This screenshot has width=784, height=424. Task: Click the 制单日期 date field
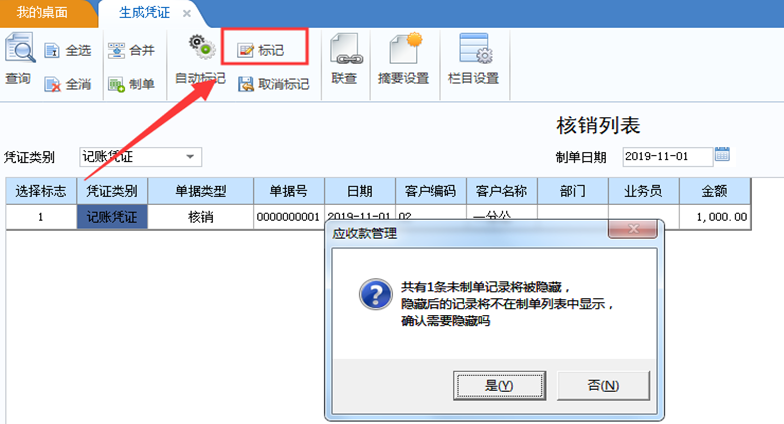pos(668,156)
